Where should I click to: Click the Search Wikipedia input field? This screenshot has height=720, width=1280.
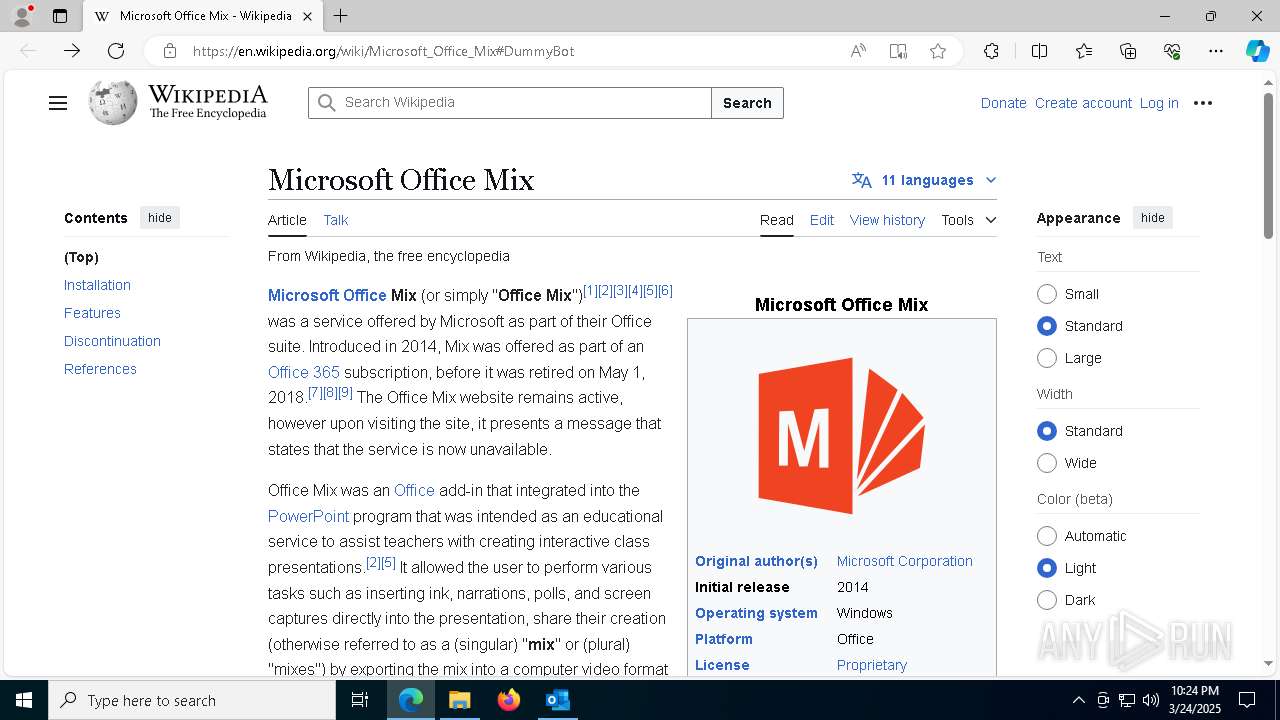pyautogui.click(x=510, y=103)
